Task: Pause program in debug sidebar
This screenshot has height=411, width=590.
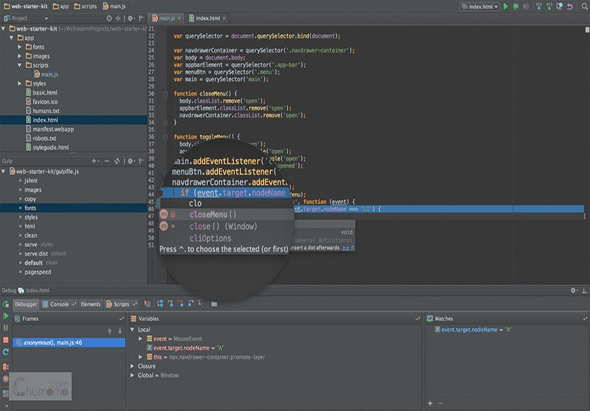Action: click(6, 328)
